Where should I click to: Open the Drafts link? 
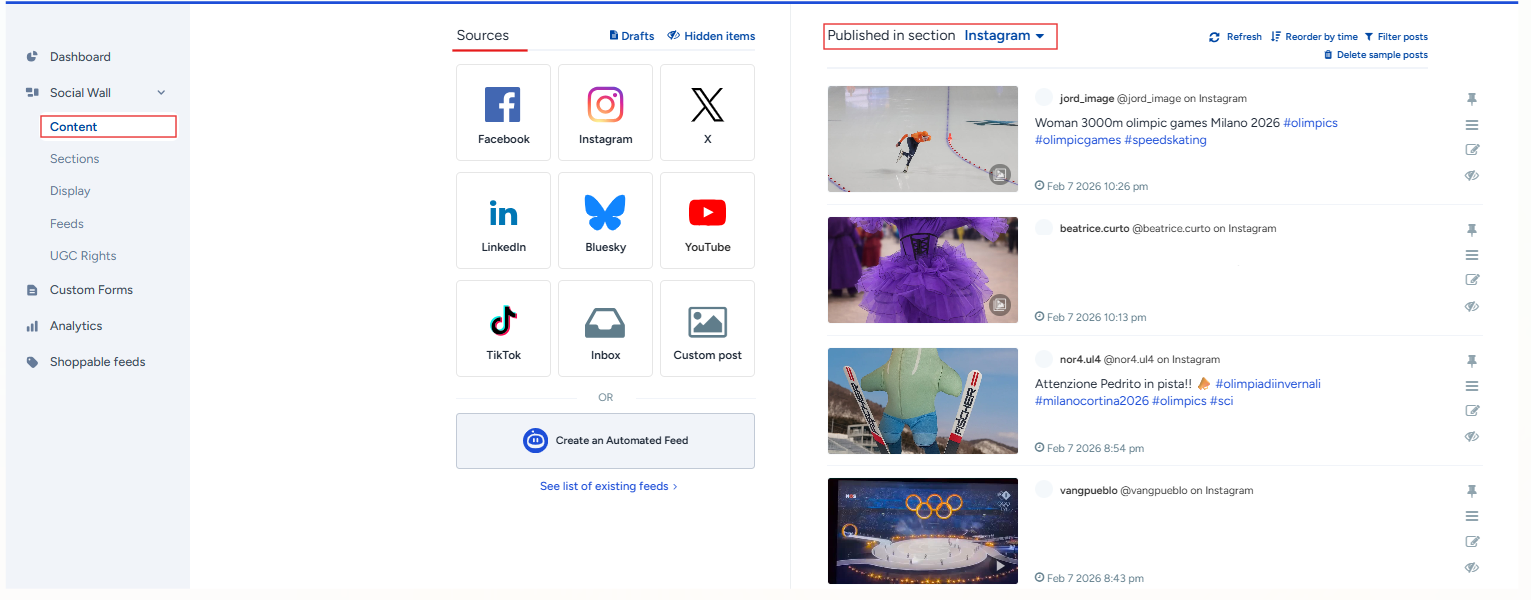tap(632, 36)
